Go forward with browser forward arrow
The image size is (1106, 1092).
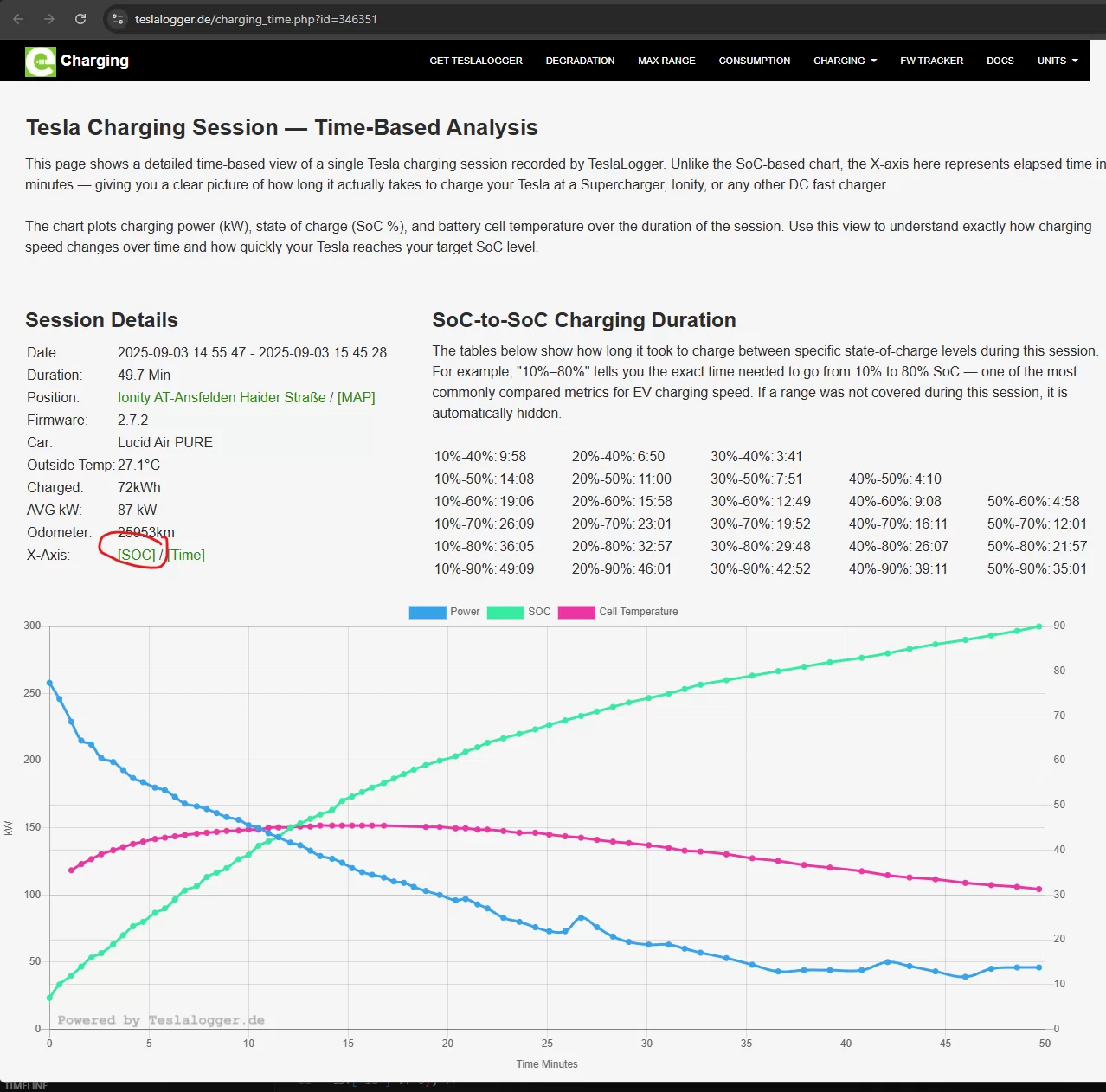pos(49,19)
